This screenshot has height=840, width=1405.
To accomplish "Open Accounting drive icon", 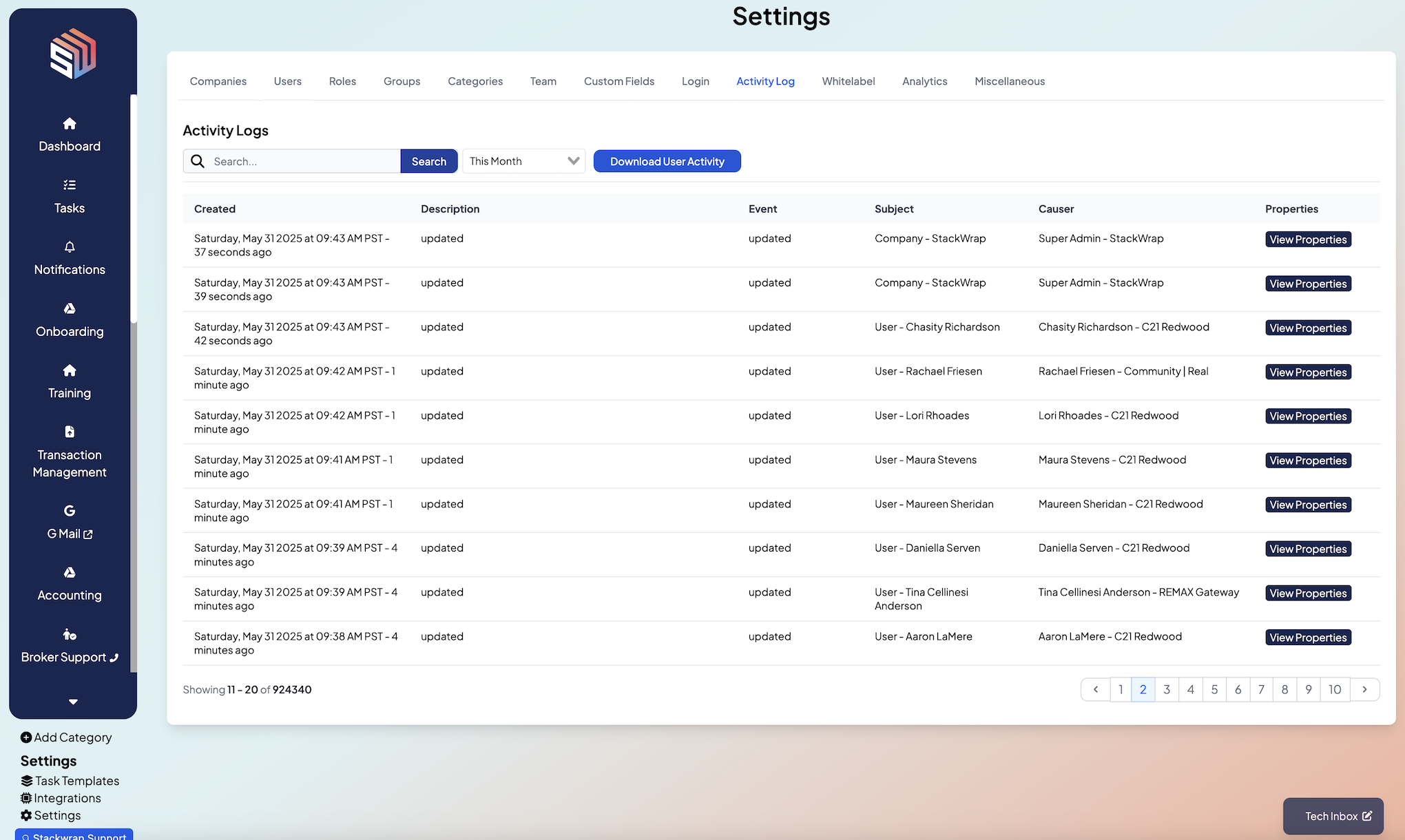I will coord(70,573).
